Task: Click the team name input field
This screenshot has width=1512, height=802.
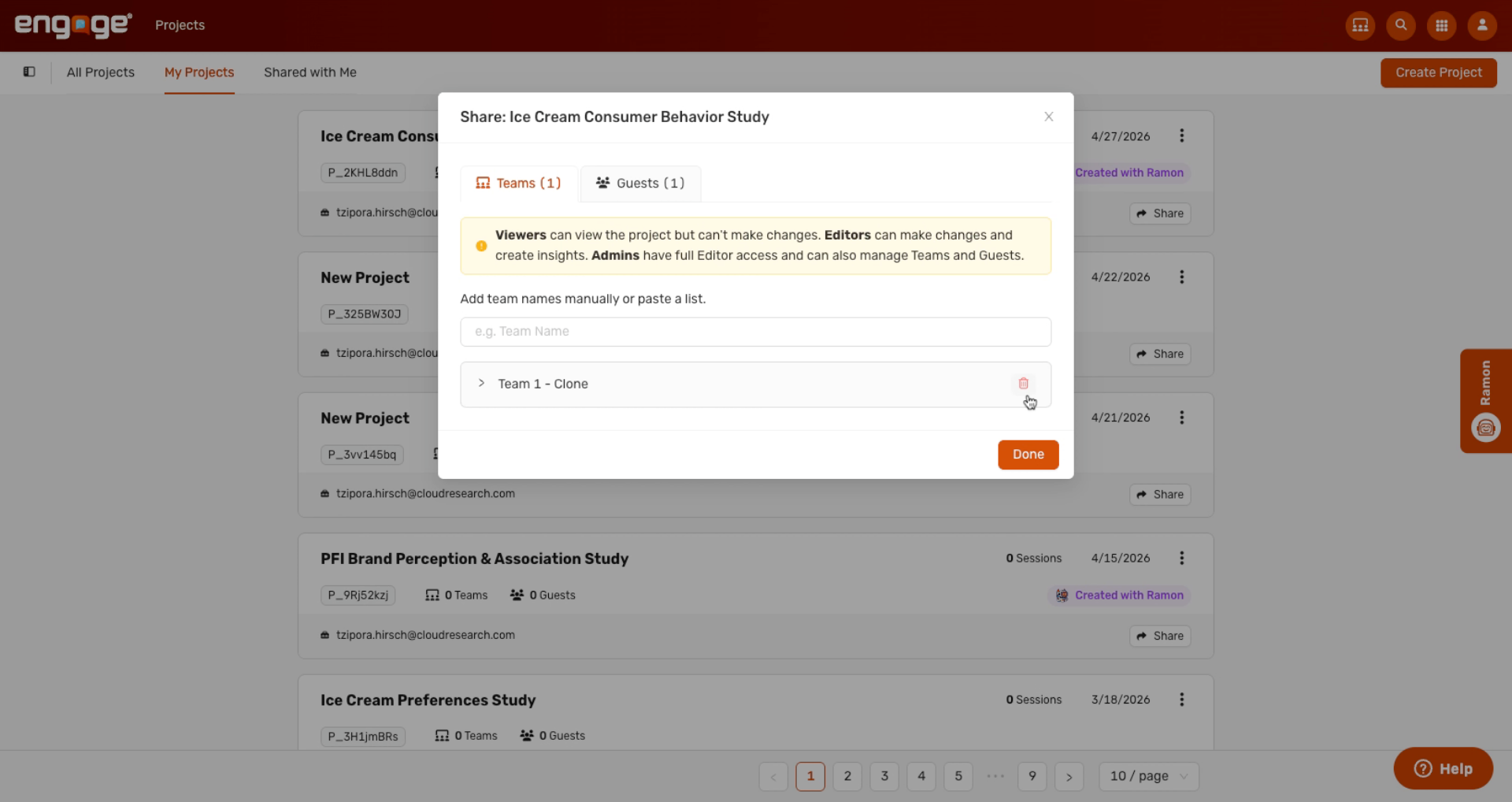Action: (755, 332)
